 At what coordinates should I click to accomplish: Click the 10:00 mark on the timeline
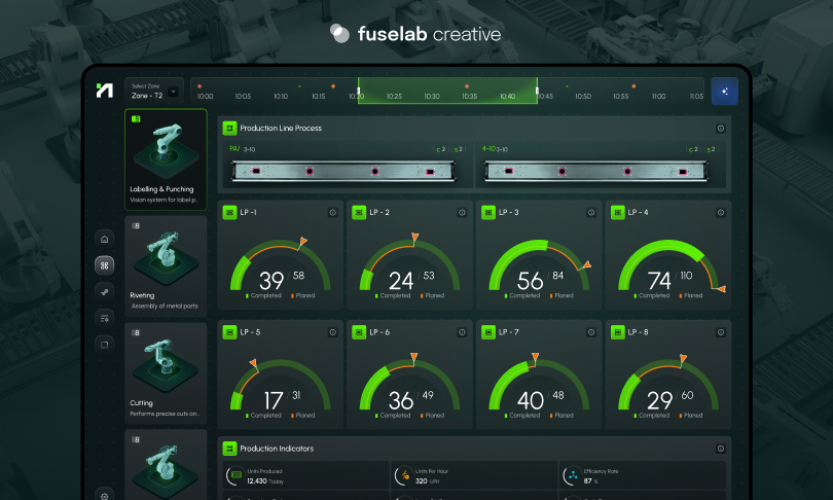click(x=205, y=96)
